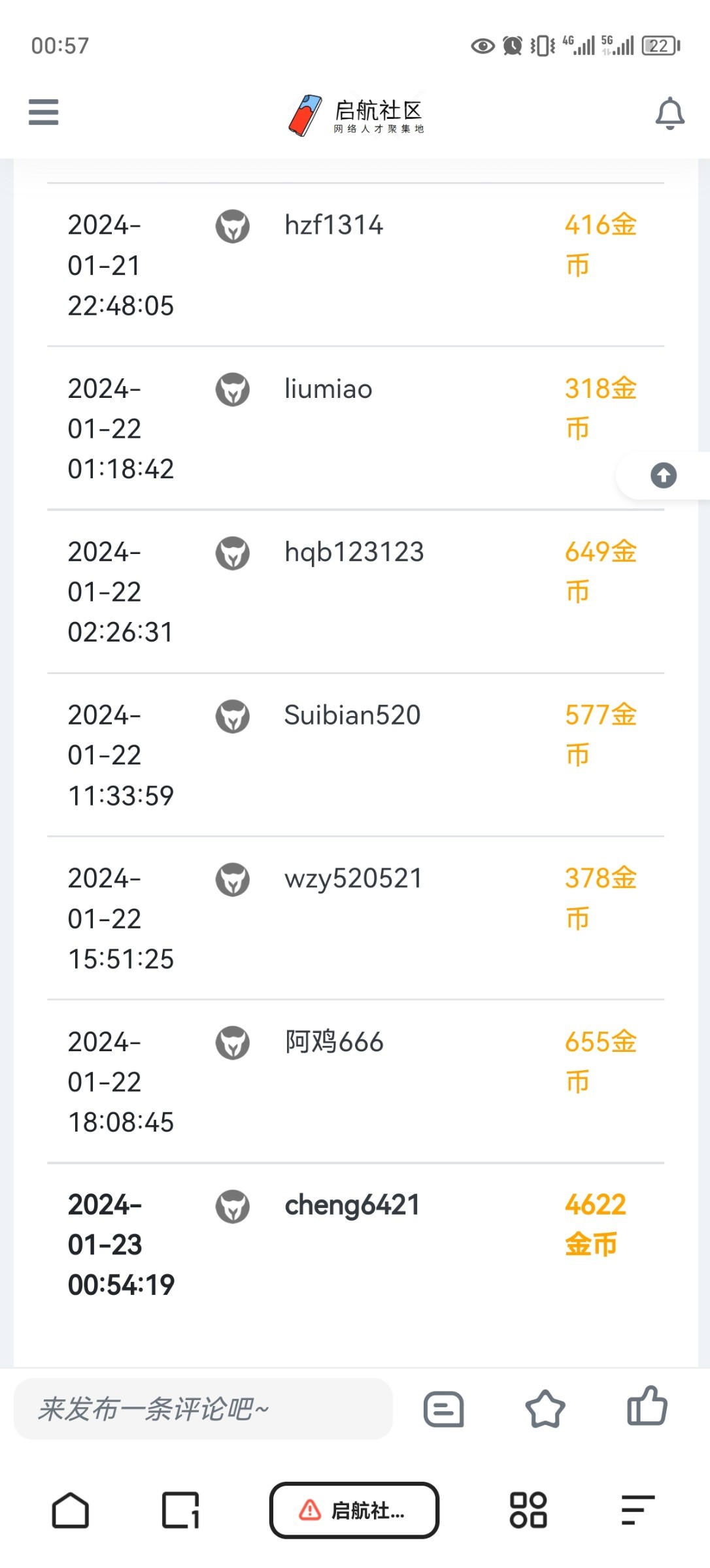Tap the 启航社区 site logo
This screenshot has width=710, height=1568.
coord(356,115)
